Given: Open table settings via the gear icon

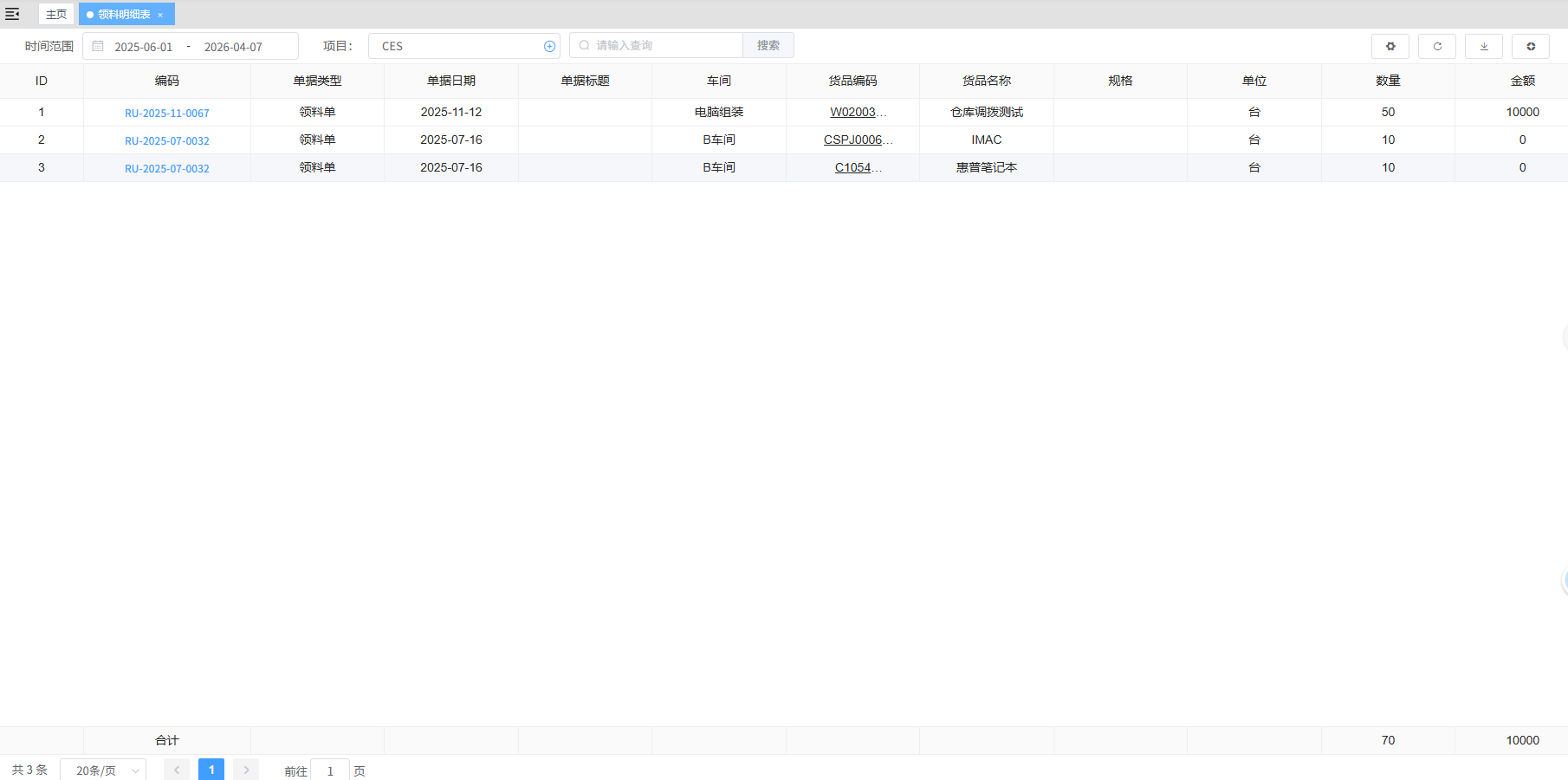Looking at the screenshot, I should 1390,46.
